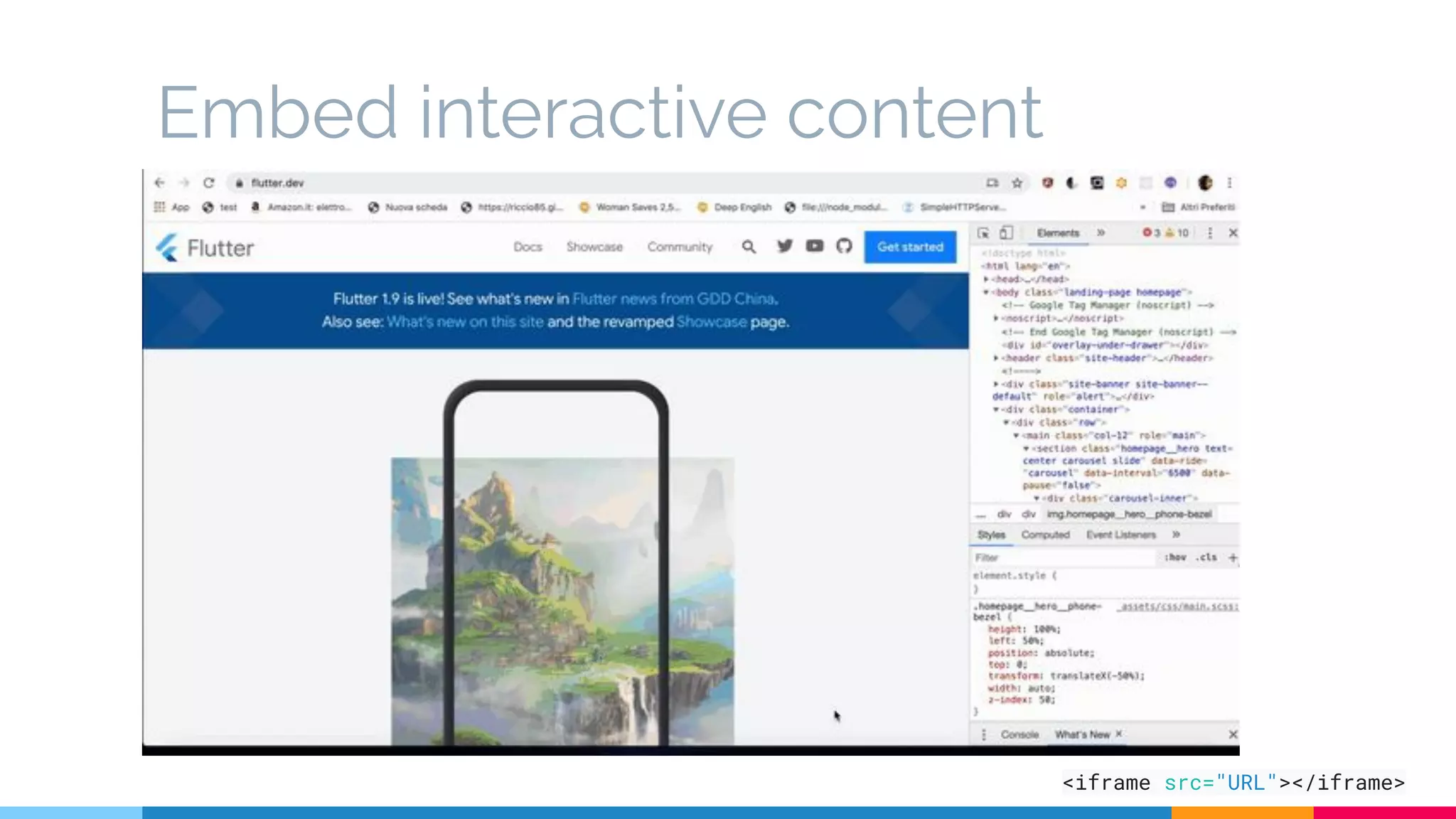The image size is (1456, 819).
Task: Click the browser forward arrow
Action: (184, 183)
